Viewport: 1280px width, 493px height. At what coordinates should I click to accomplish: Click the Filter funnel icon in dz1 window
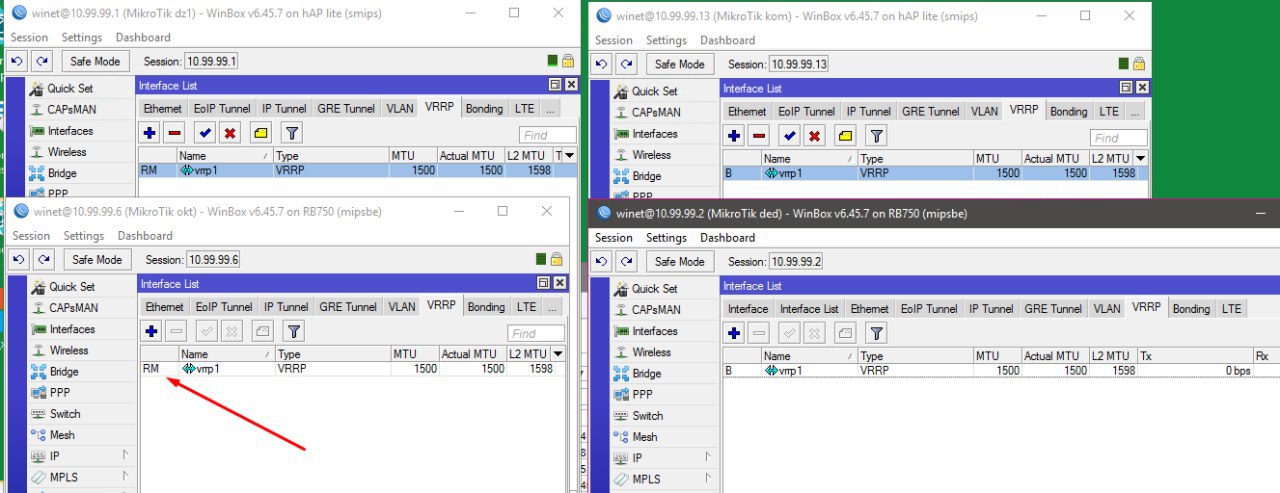pos(291,132)
